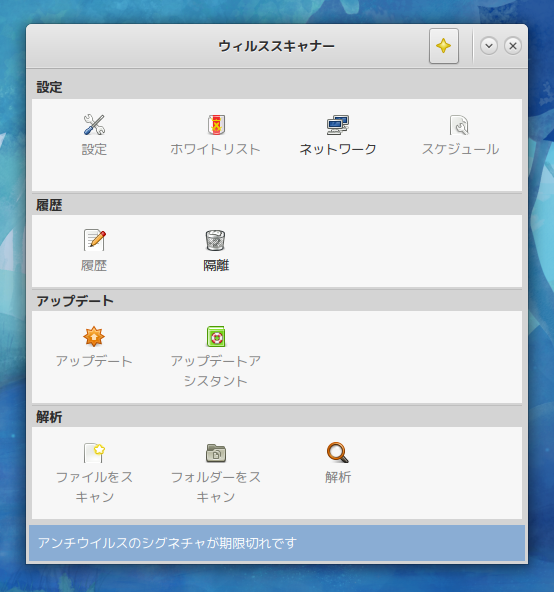Open the 設定 wrench and screwdriver icon
Screen dimensions: 554x592
[x=94, y=125]
